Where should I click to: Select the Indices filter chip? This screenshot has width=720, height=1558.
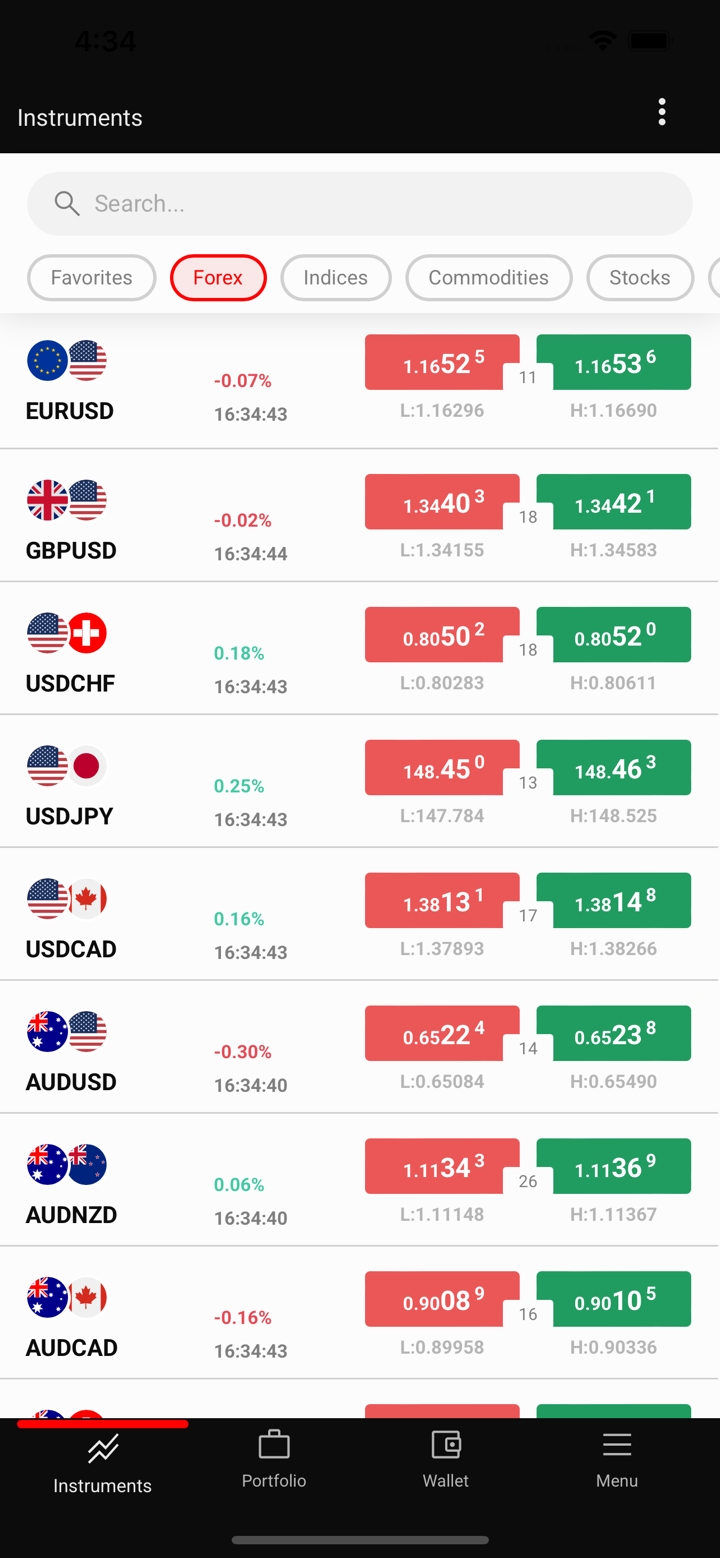(336, 278)
